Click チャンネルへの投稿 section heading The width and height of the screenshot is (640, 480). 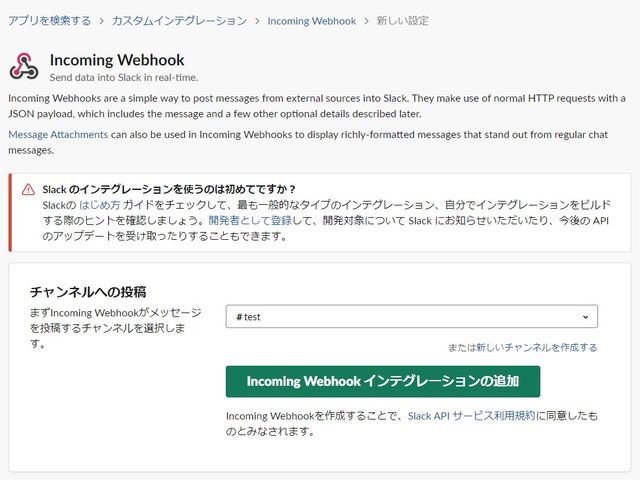point(88,292)
